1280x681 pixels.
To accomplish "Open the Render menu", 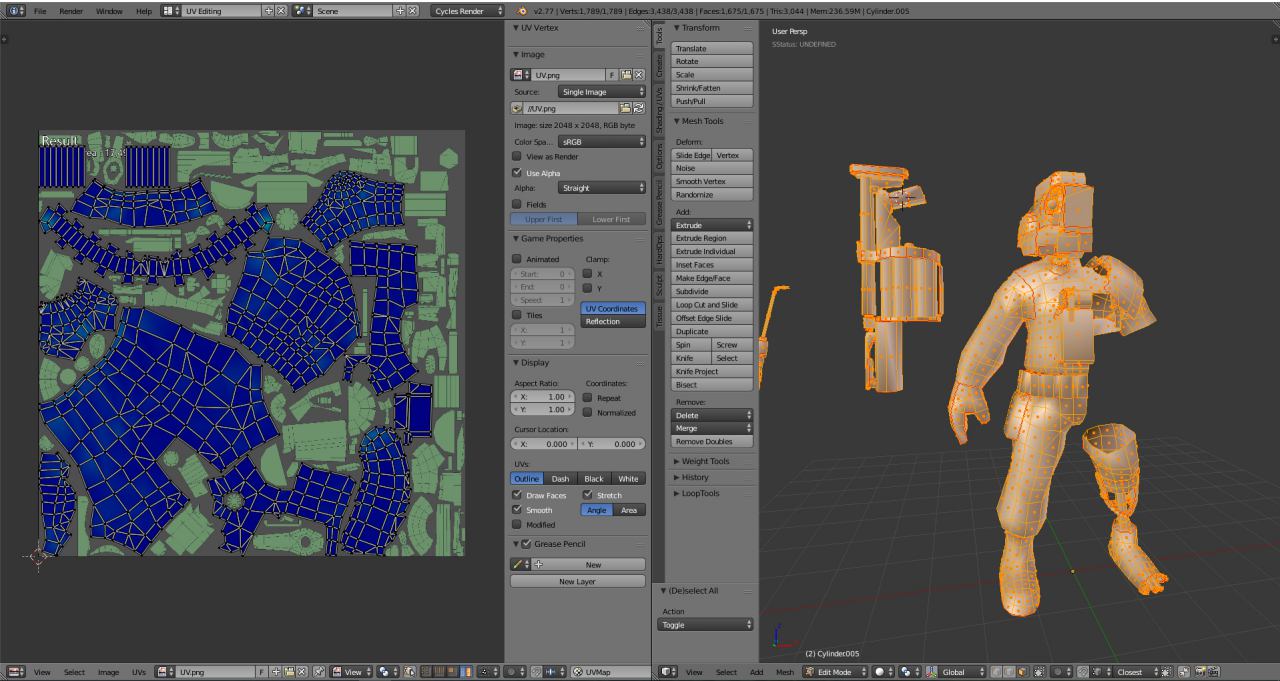I will tap(71, 10).
